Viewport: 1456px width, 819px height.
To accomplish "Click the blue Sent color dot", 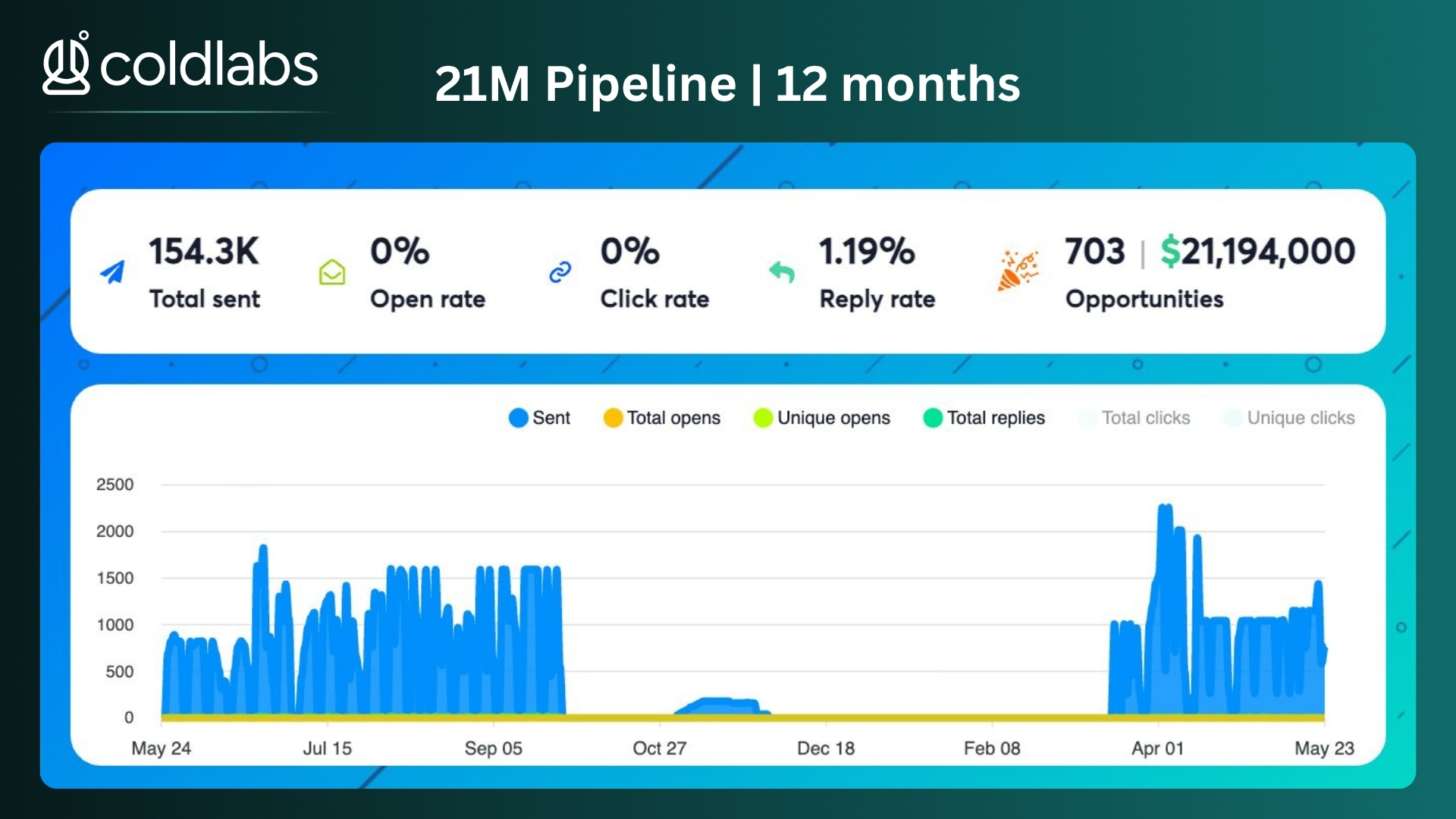I will click(518, 418).
